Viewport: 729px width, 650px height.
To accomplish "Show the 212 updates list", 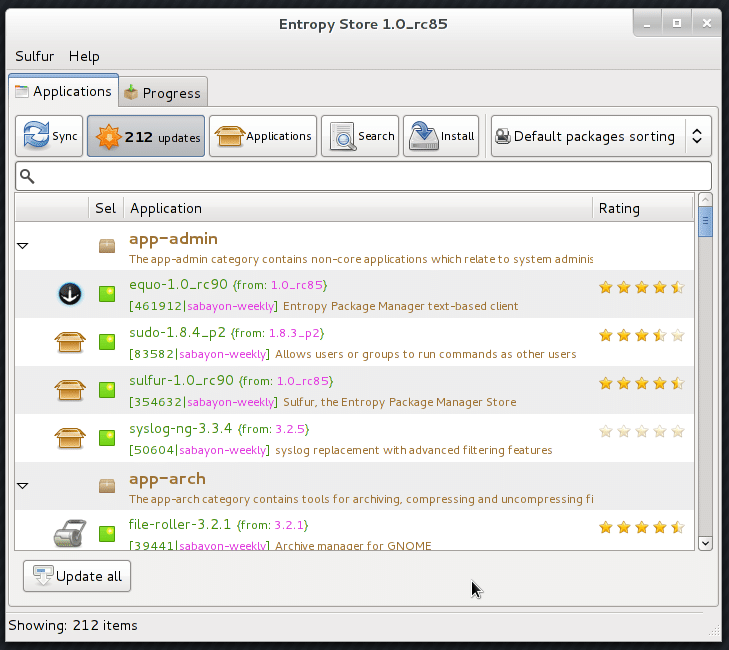I will (146, 136).
